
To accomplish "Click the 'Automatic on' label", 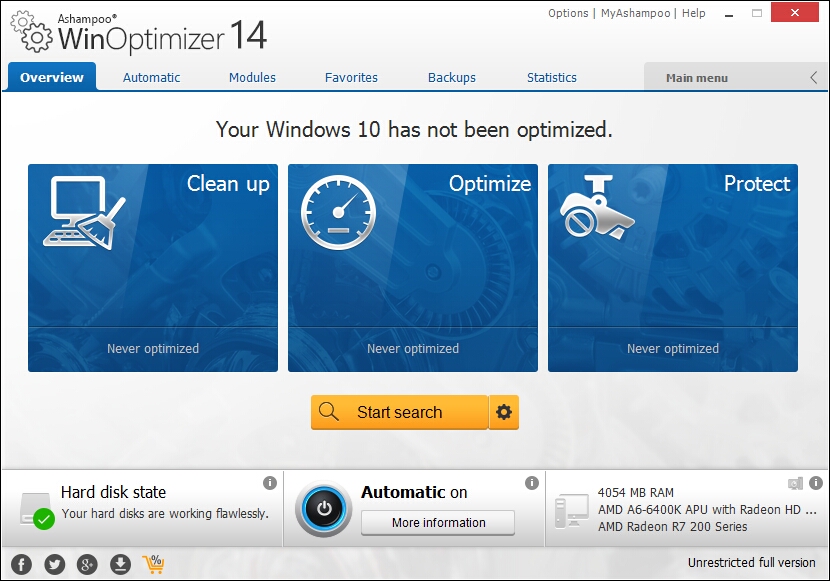I will (x=414, y=492).
